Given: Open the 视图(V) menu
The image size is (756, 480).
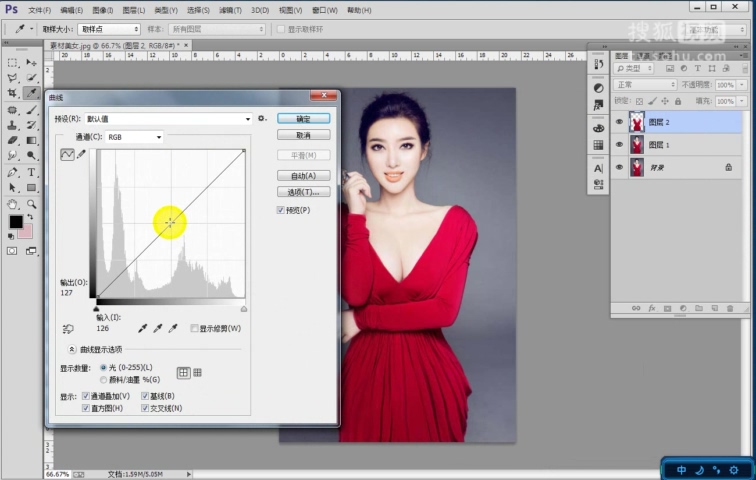Looking at the screenshot, I should [290, 10].
